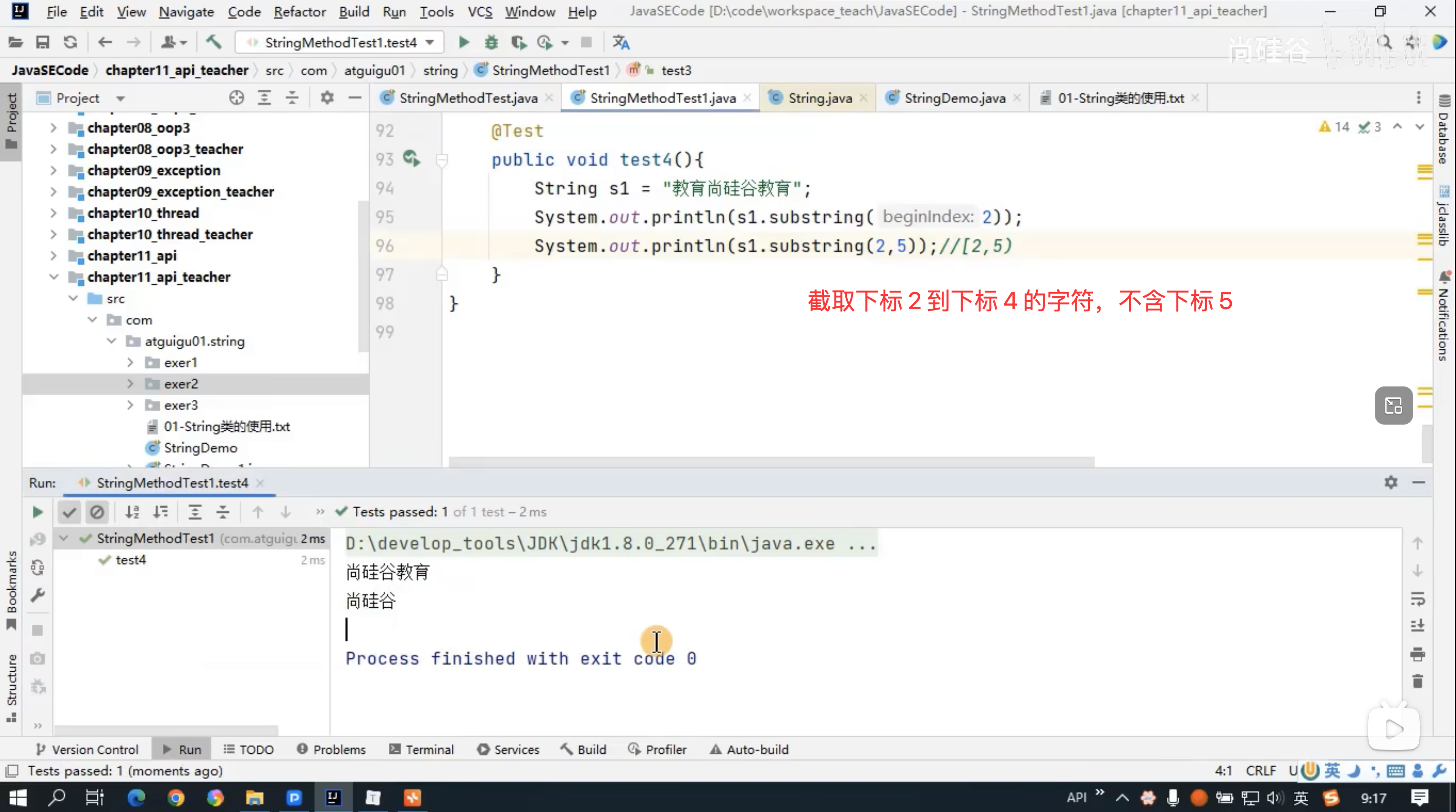Viewport: 1456px width, 812px height.
Task: Collapse the chapter11_api_teacher module
Action: 54,277
